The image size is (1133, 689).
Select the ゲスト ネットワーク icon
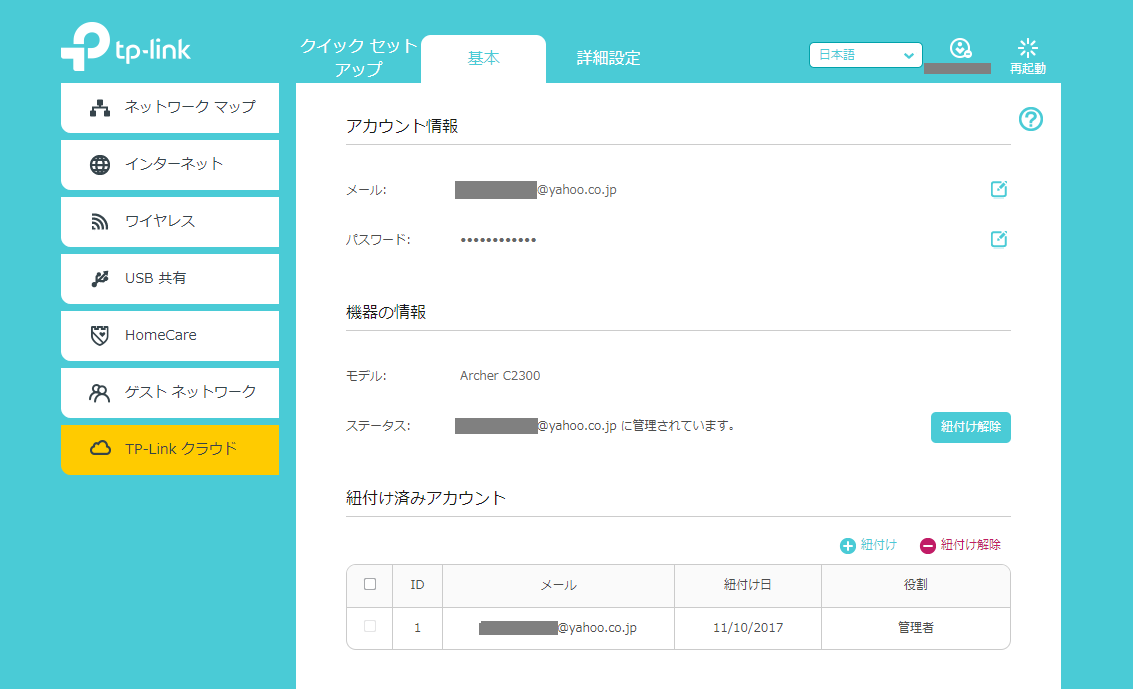point(99,393)
